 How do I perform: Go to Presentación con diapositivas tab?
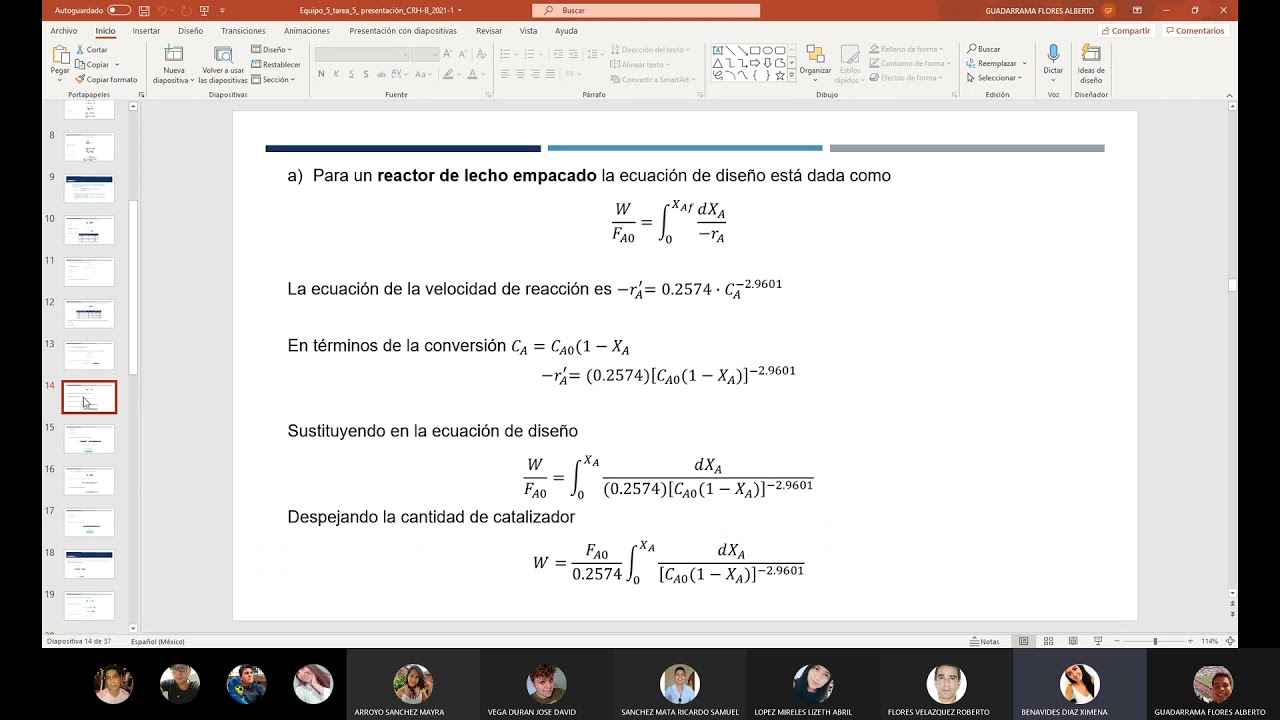coord(403,31)
